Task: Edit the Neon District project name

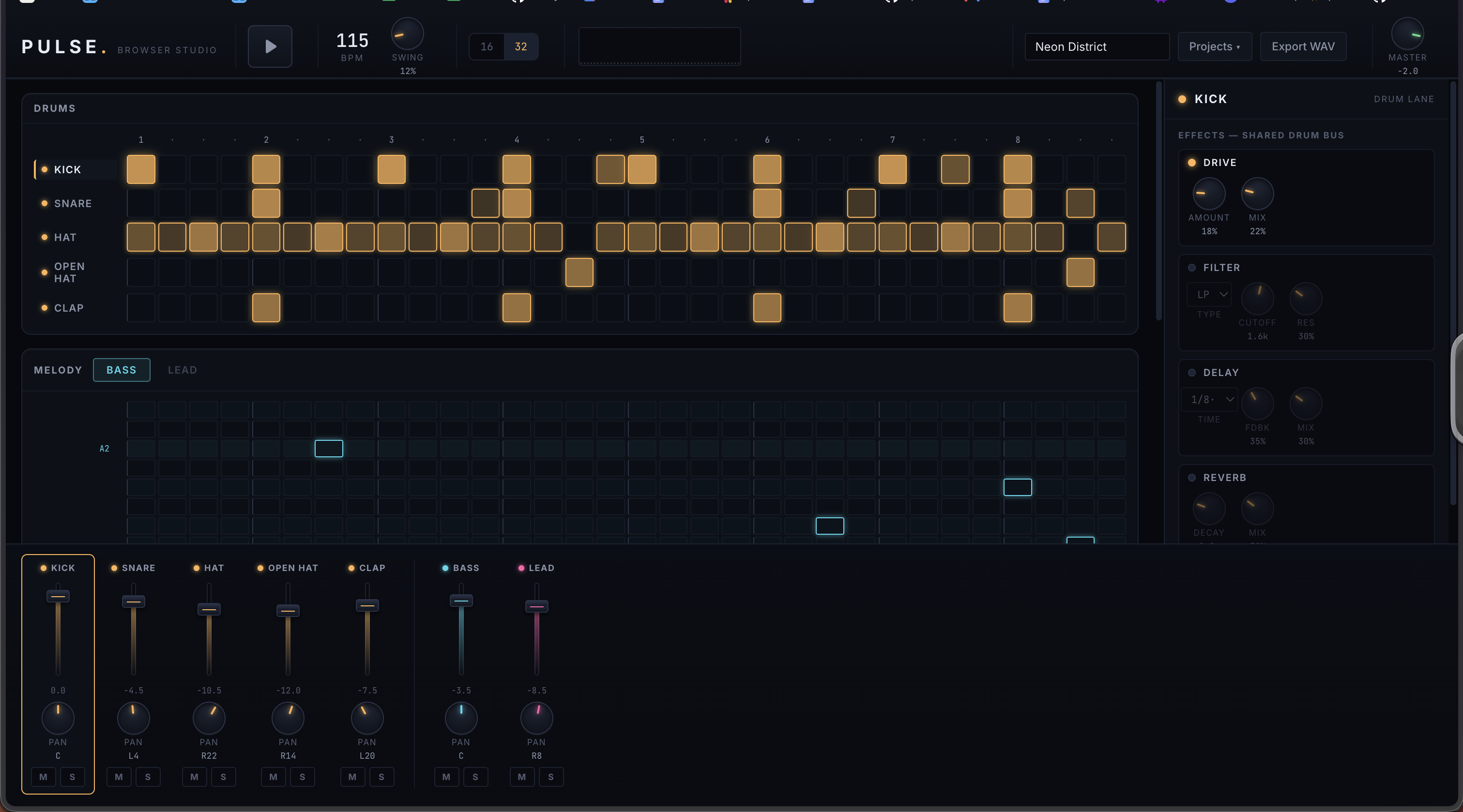Action: pyautogui.click(x=1097, y=46)
